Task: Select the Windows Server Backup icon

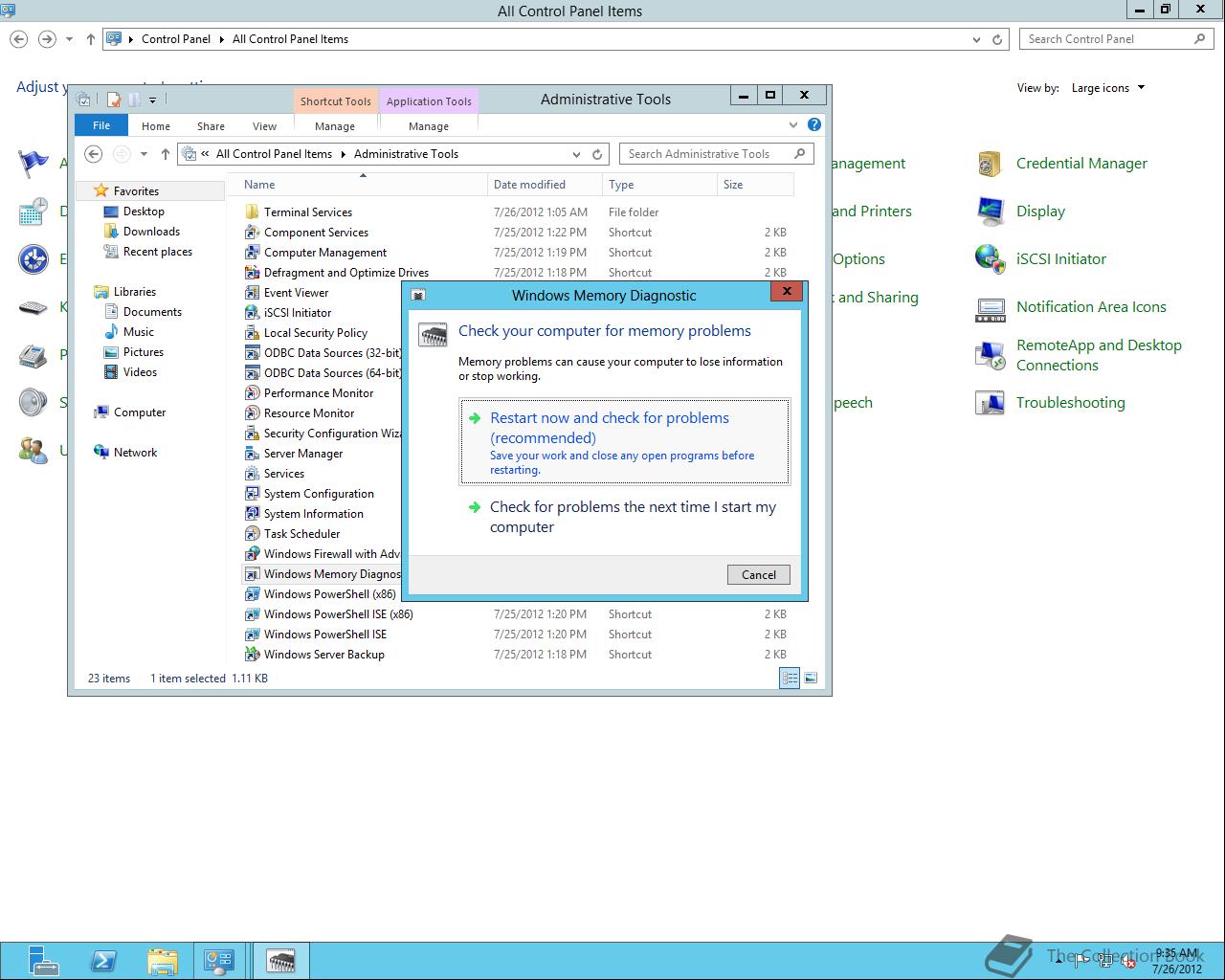Action: coord(252,655)
